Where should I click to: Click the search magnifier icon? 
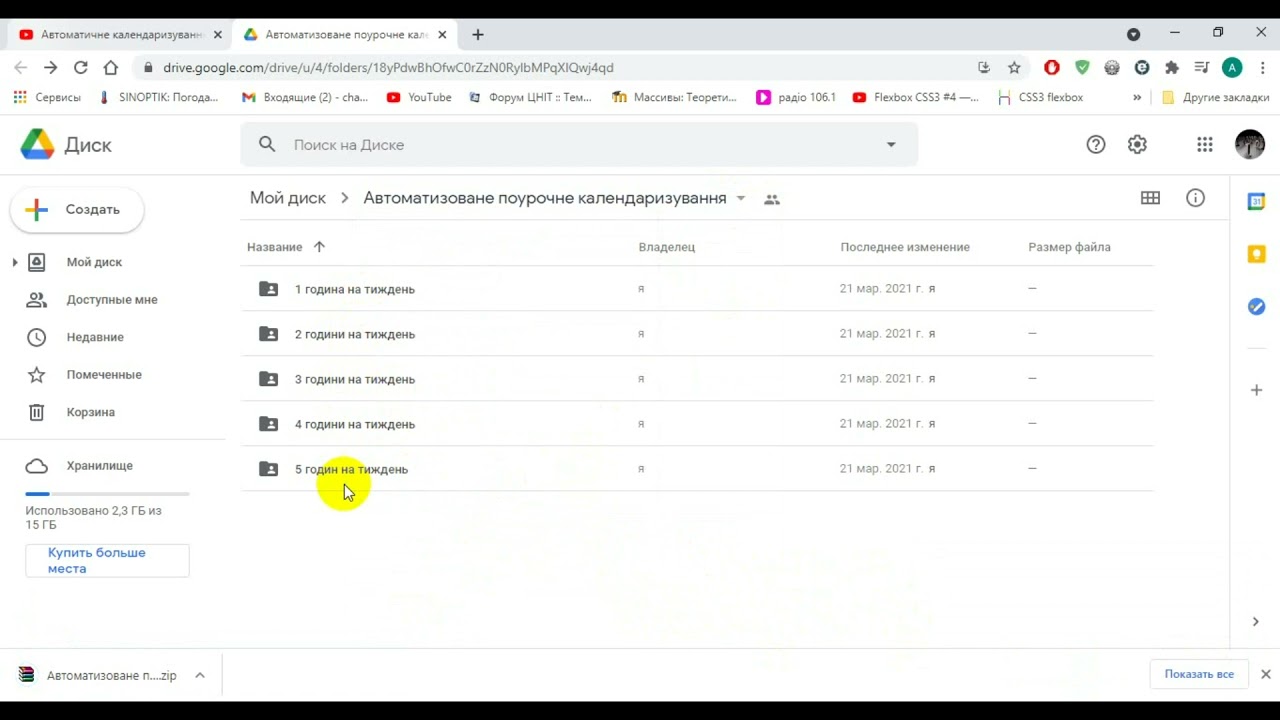pos(267,145)
